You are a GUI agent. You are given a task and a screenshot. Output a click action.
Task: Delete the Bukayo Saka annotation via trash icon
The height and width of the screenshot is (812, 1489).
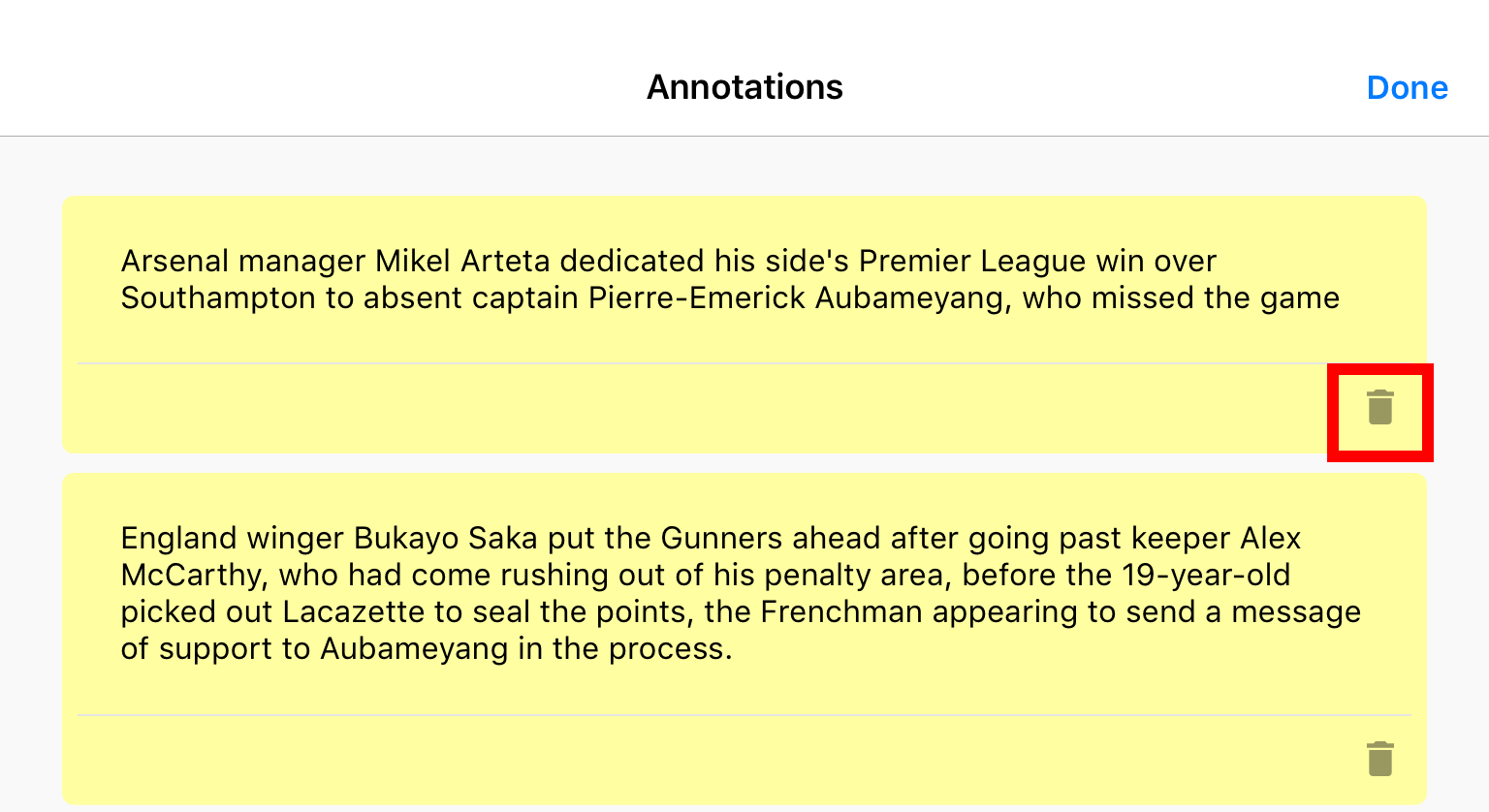[x=1379, y=759]
